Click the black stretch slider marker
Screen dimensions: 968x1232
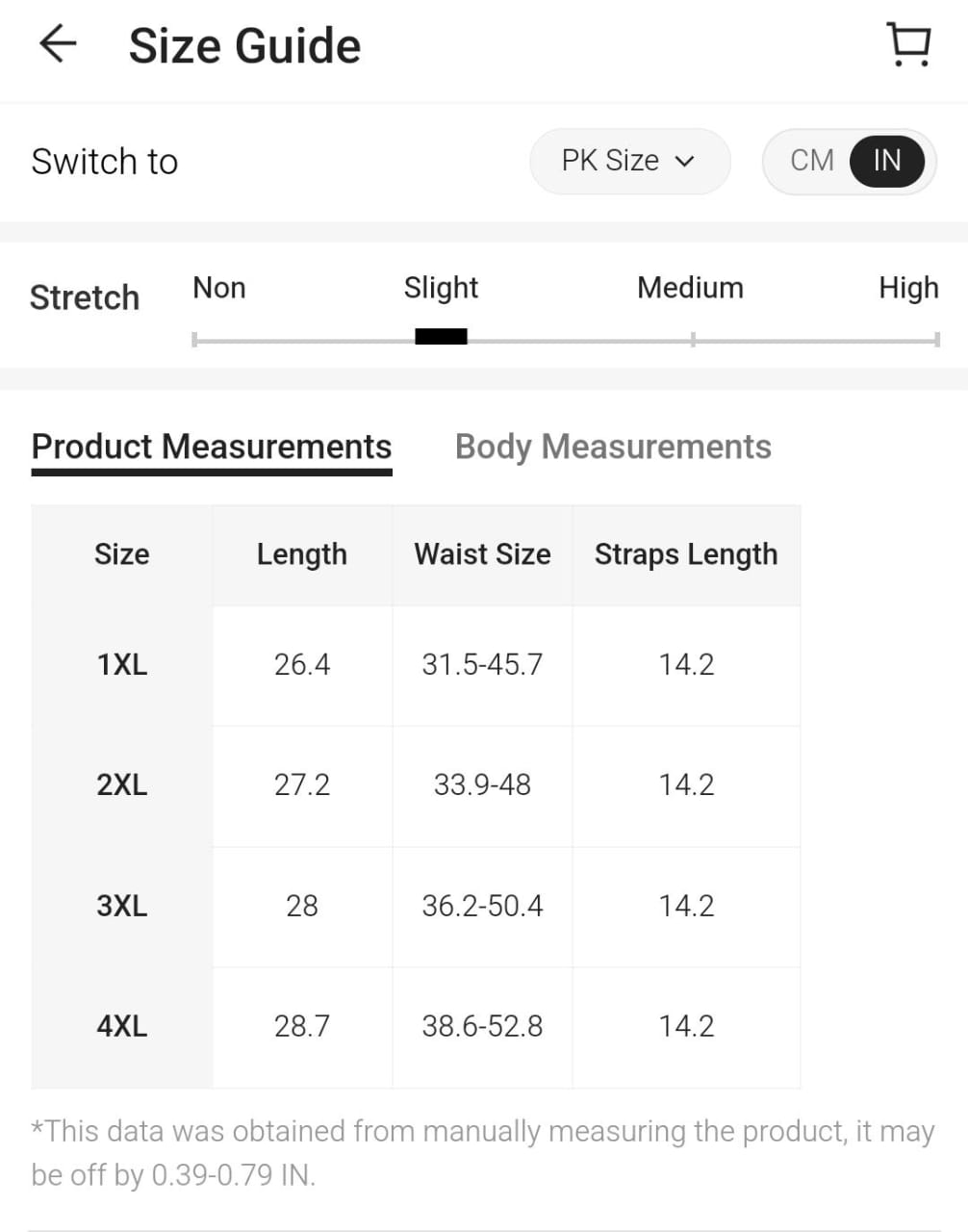pos(441,336)
